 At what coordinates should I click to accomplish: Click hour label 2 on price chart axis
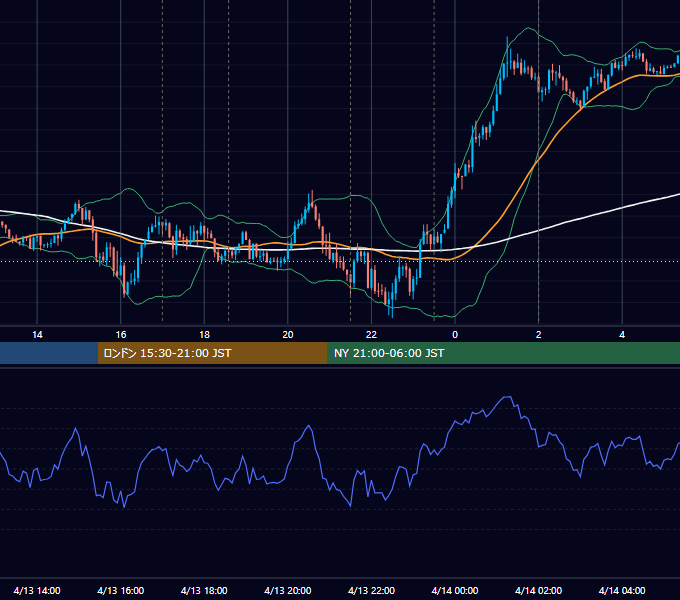coord(538,335)
